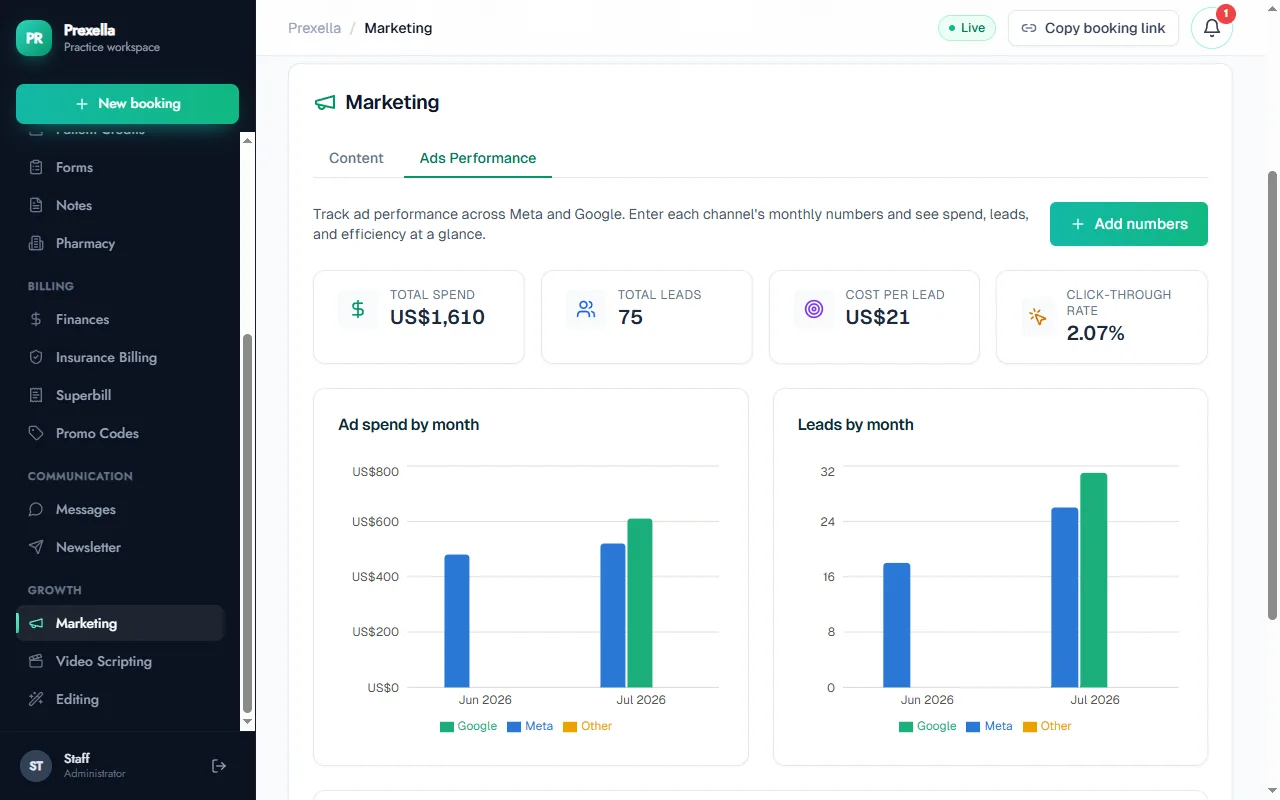Click Copy booking link button

click(x=1093, y=28)
